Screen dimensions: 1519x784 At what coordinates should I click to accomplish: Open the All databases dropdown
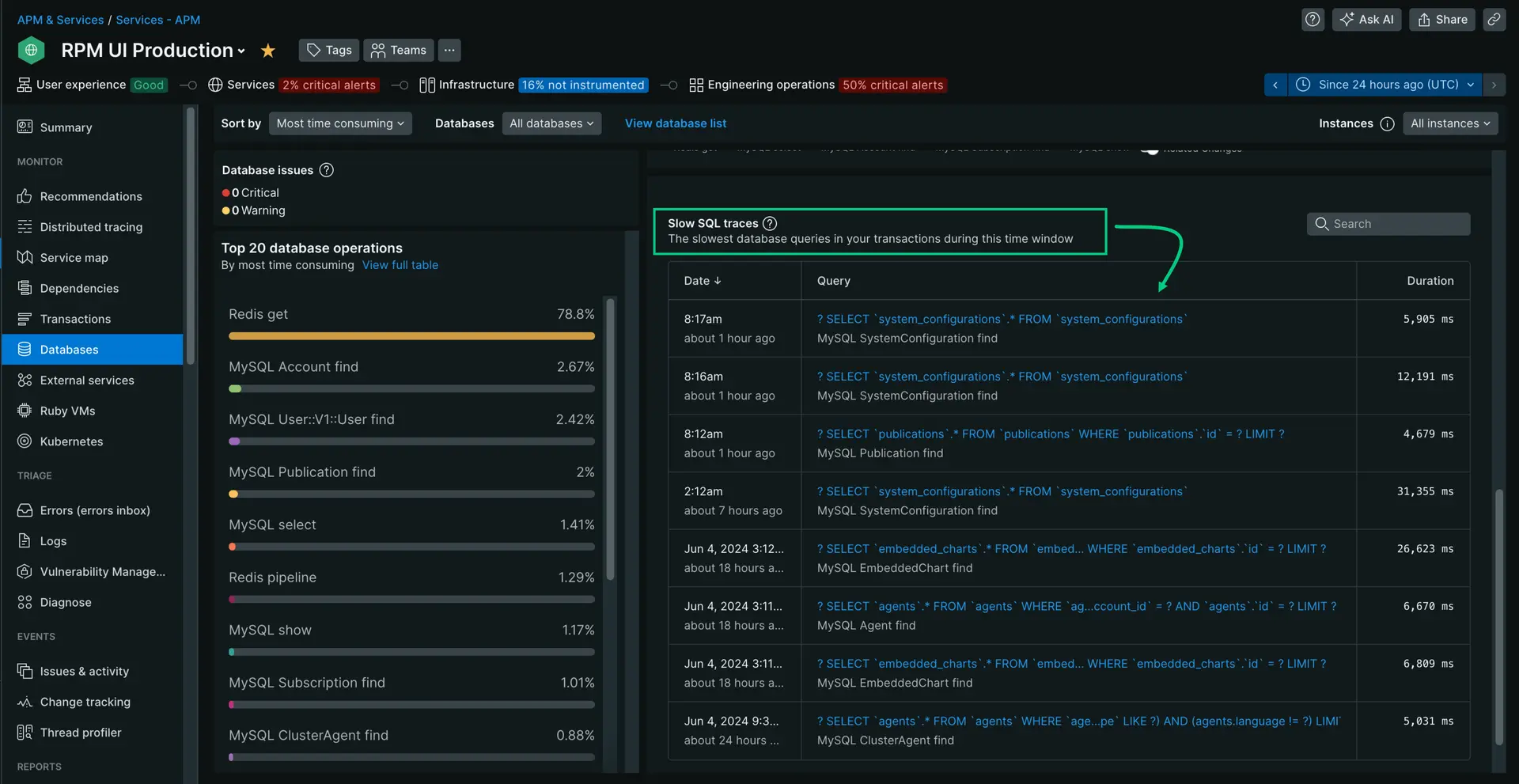coord(551,123)
